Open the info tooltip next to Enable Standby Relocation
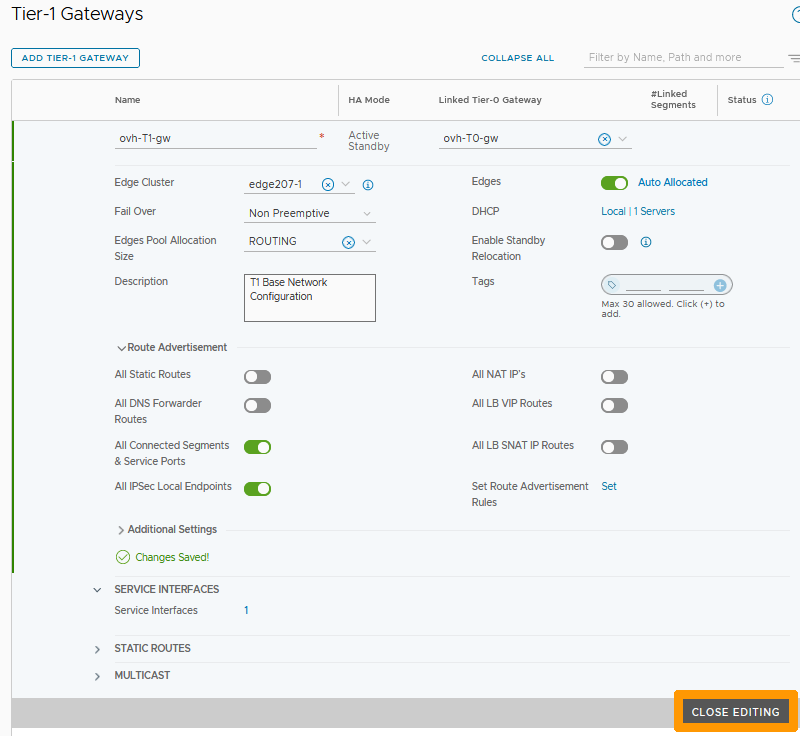Viewport: 800px width, 736px height. [647, 242]
